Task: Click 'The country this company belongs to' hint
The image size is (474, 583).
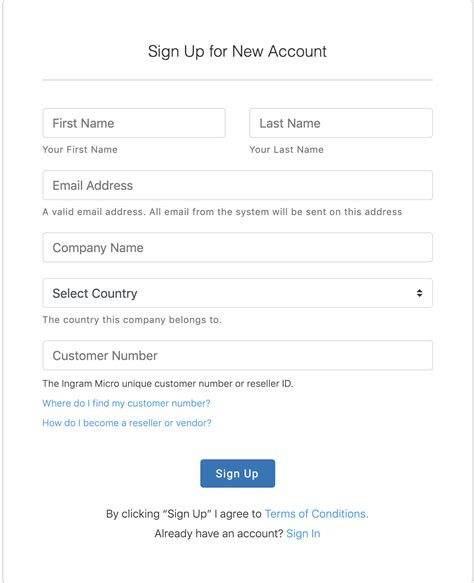Action: pyautogui.click(x=132, y=320)
